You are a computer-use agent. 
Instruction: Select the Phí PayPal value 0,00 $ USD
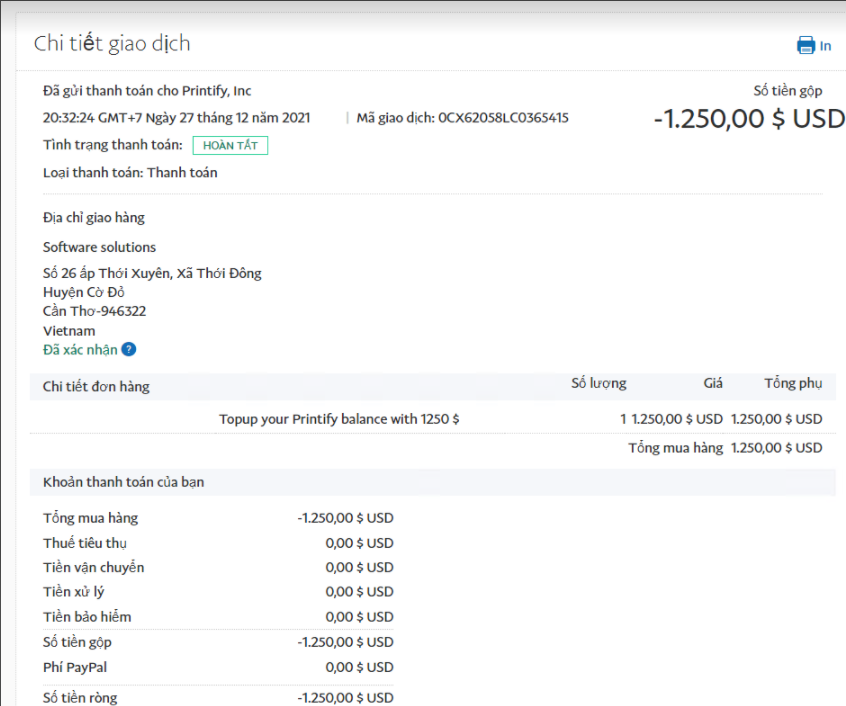[359, 667]
